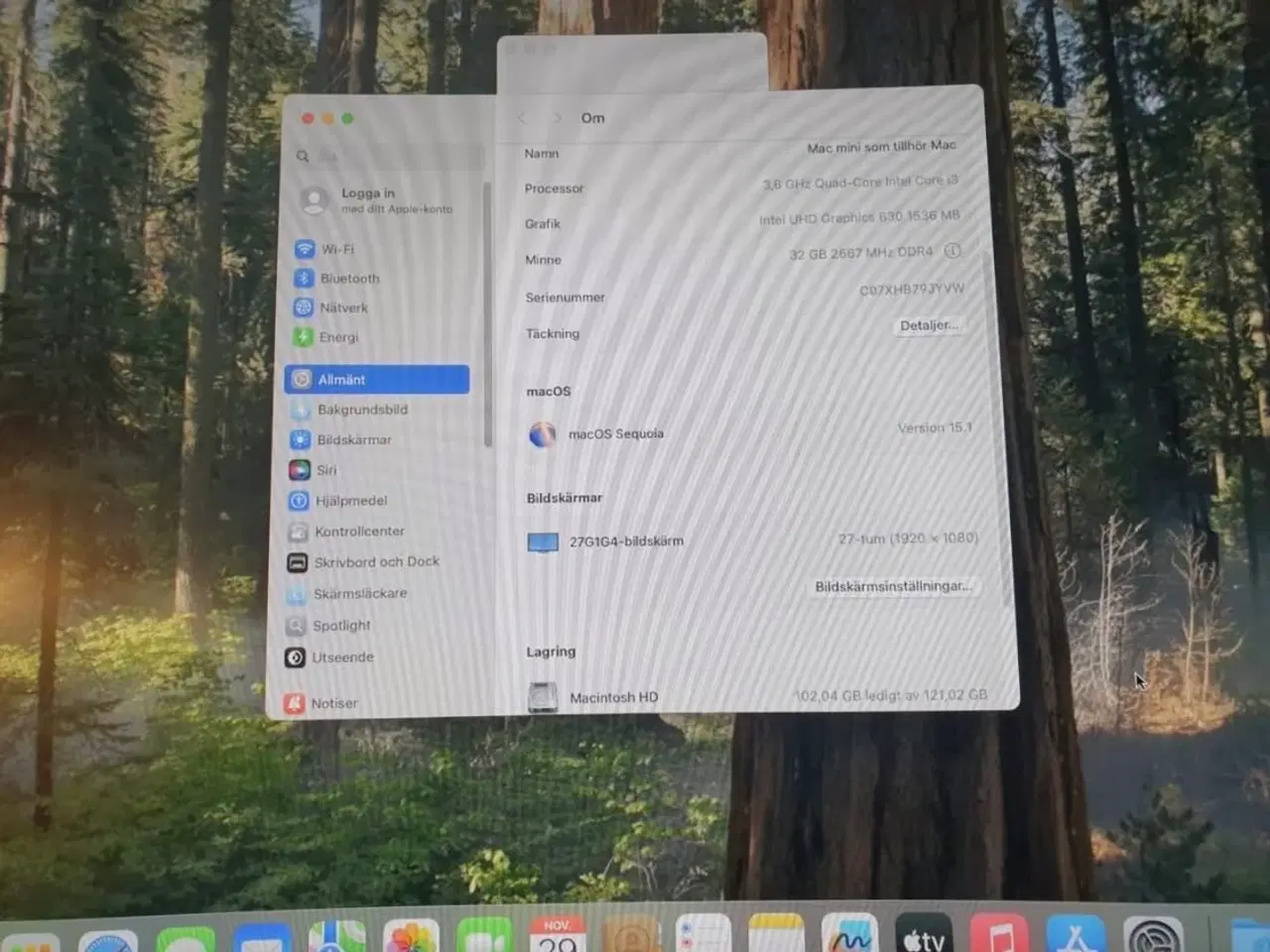The image size is (1270, 952).
Task: Click the back chevron in the Om pane
Action: (x=520, y=117)
